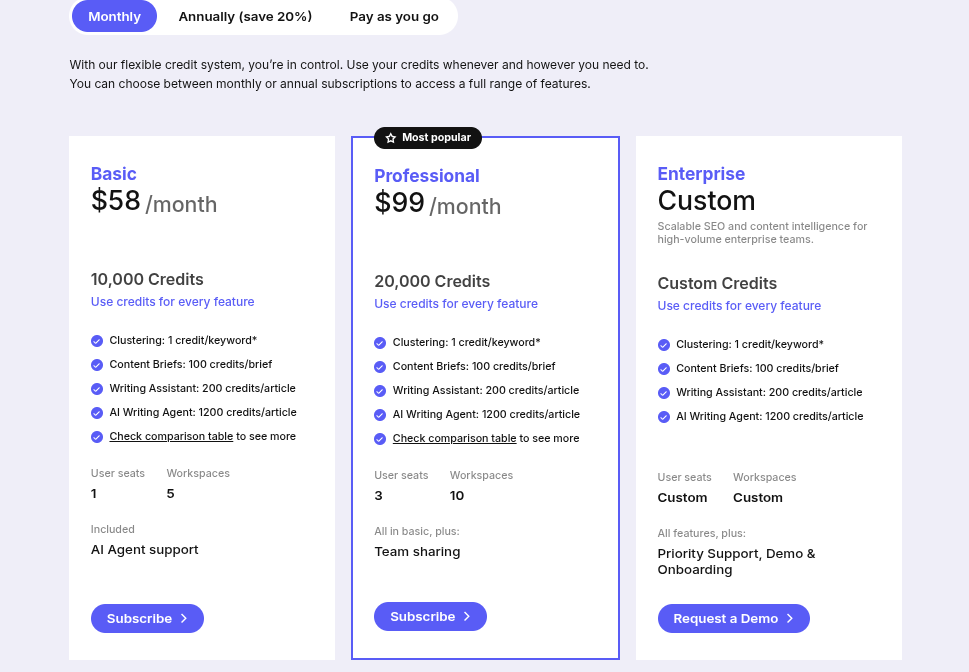Switch to Monthly billing tab

(114, 17)
